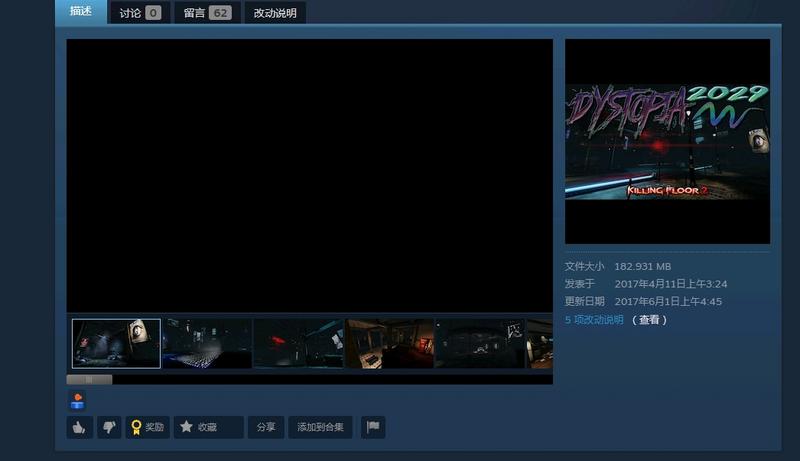
Task: Click the main black media viewer
Action: click(x=310, y=175)
